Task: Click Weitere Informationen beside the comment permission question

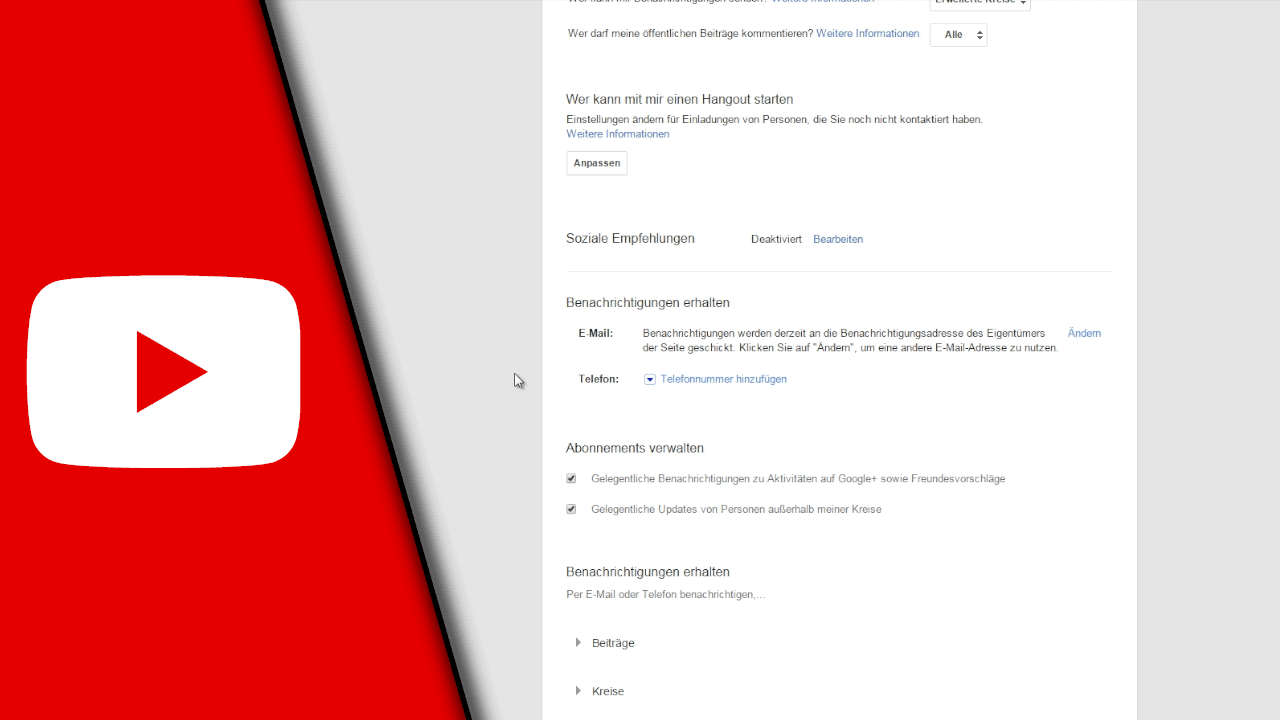Action: click(x=866, y=33)
